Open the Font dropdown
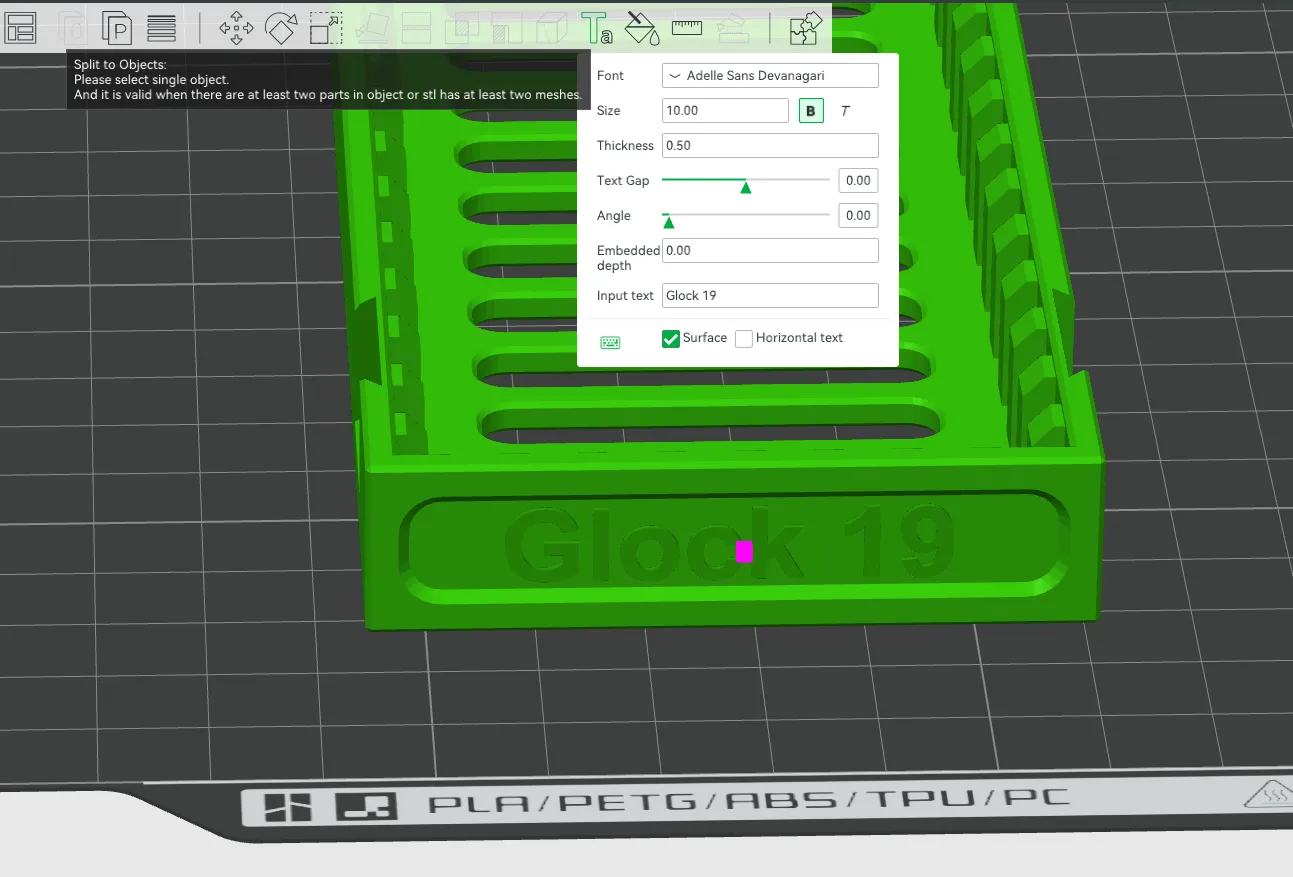This screenshot has height=877, width=1293. pyautogui.click(x=770, y=75)
